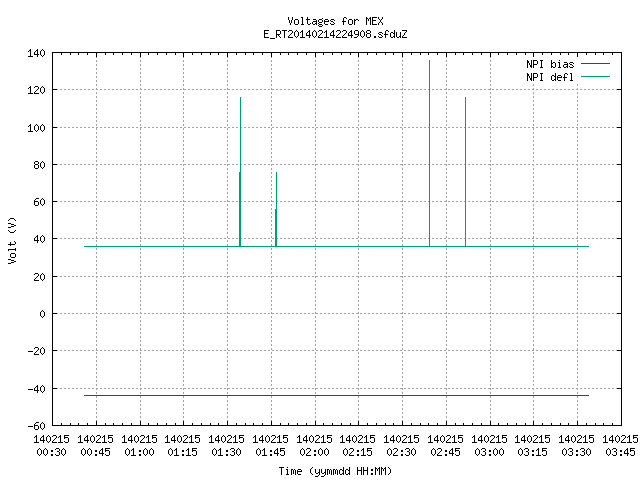The image size is (640, 480).
Task: Click the 'NPI defl' legend label
Action: (x=550, y=77)
